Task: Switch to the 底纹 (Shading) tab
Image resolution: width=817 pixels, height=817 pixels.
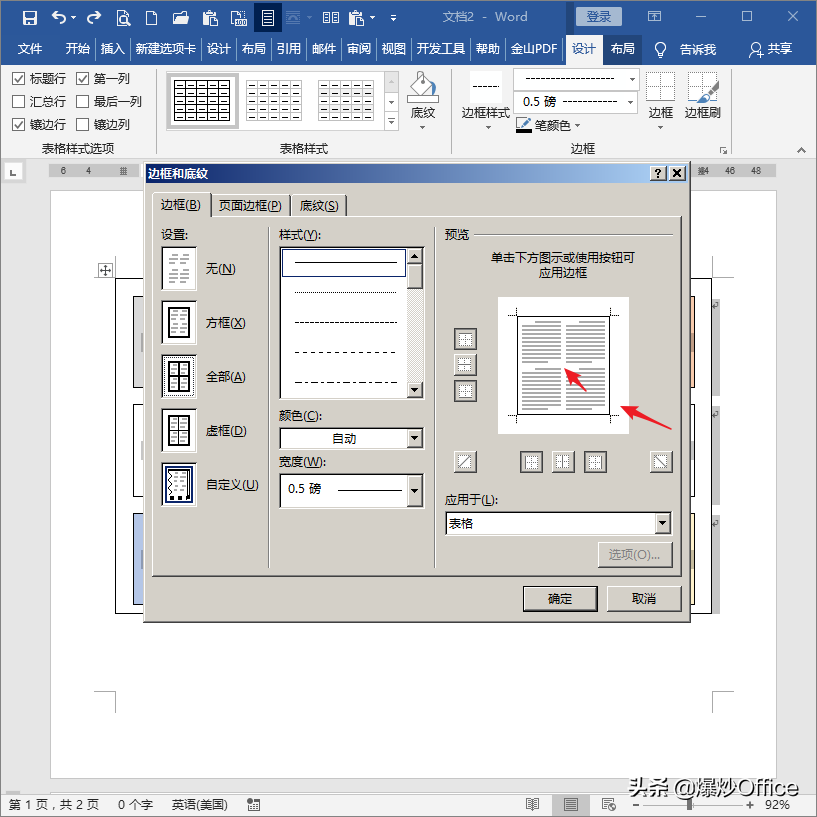Action: [x=319, y=206]
